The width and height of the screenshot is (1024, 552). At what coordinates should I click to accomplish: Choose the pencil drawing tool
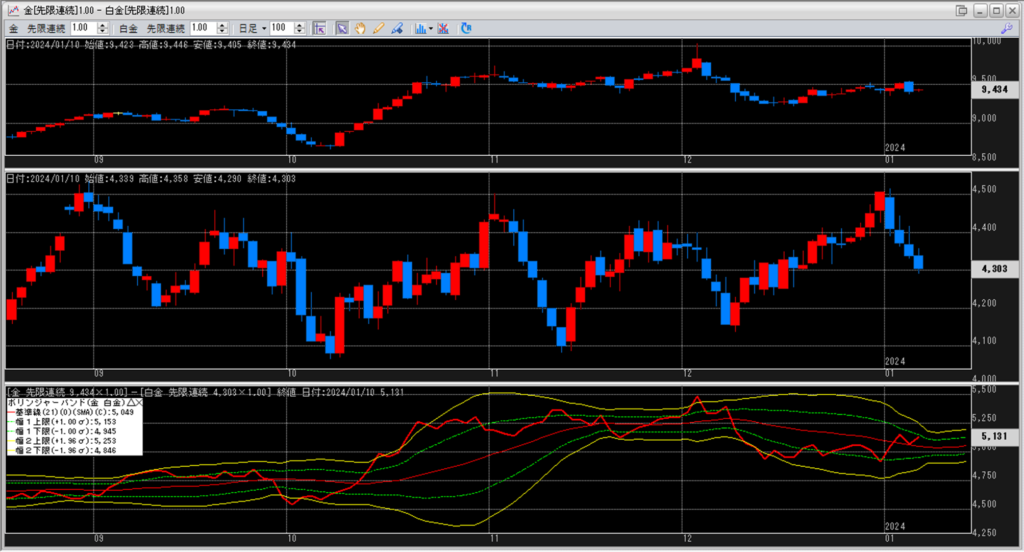click(x=378, y=28)
